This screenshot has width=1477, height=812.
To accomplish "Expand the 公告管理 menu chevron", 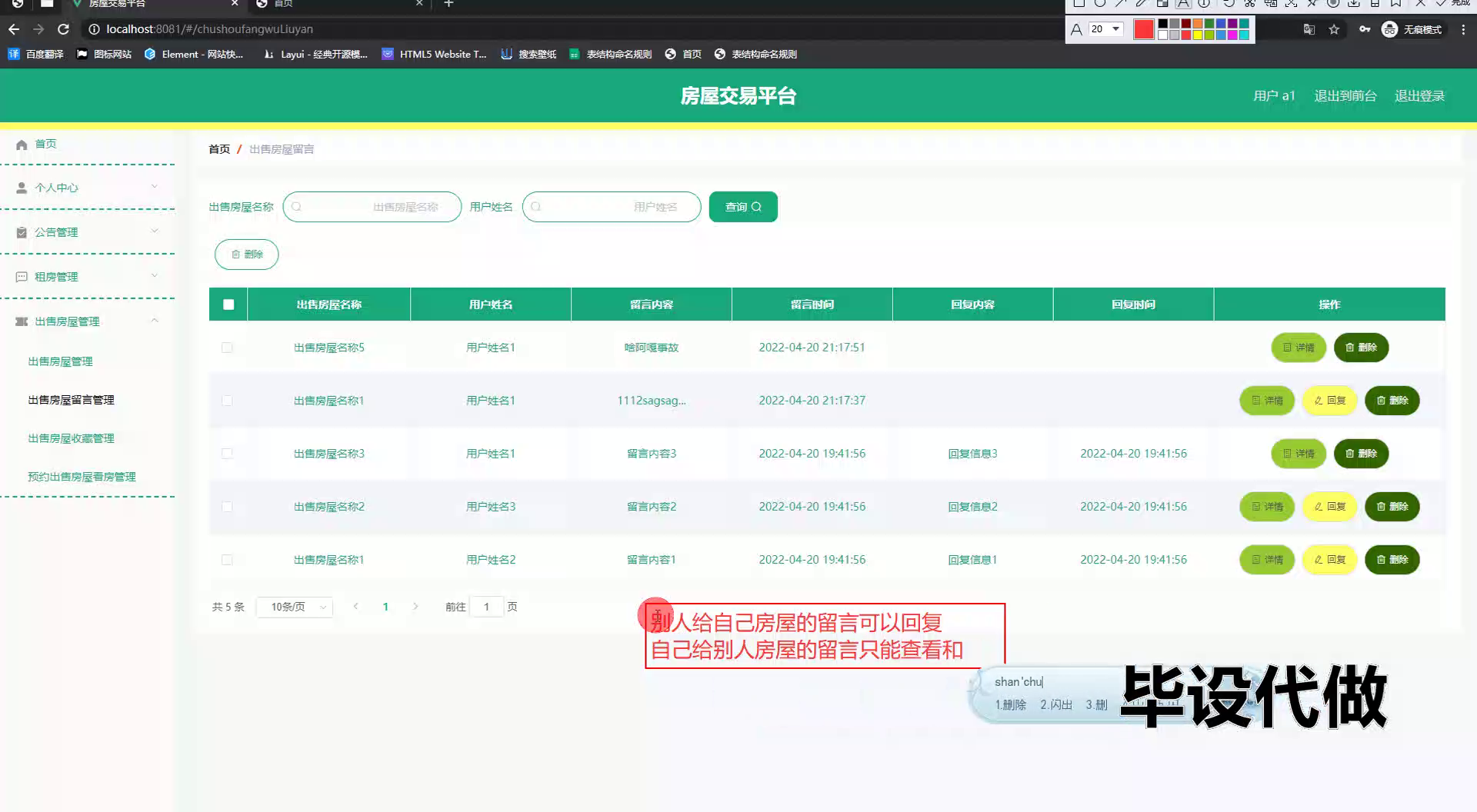I will [x=155, y=231].
